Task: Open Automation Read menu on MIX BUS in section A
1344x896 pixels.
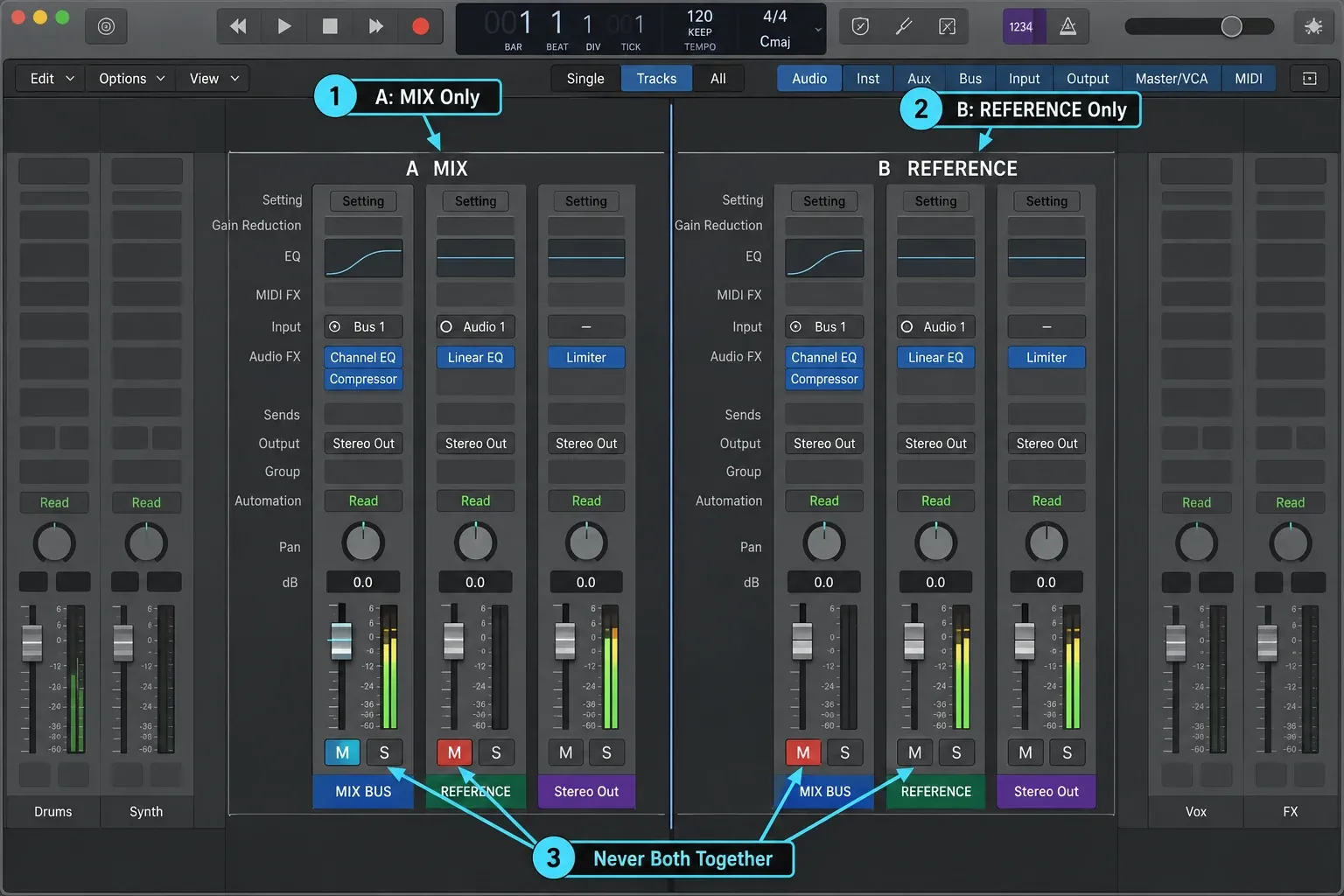Action: [363, 500]
